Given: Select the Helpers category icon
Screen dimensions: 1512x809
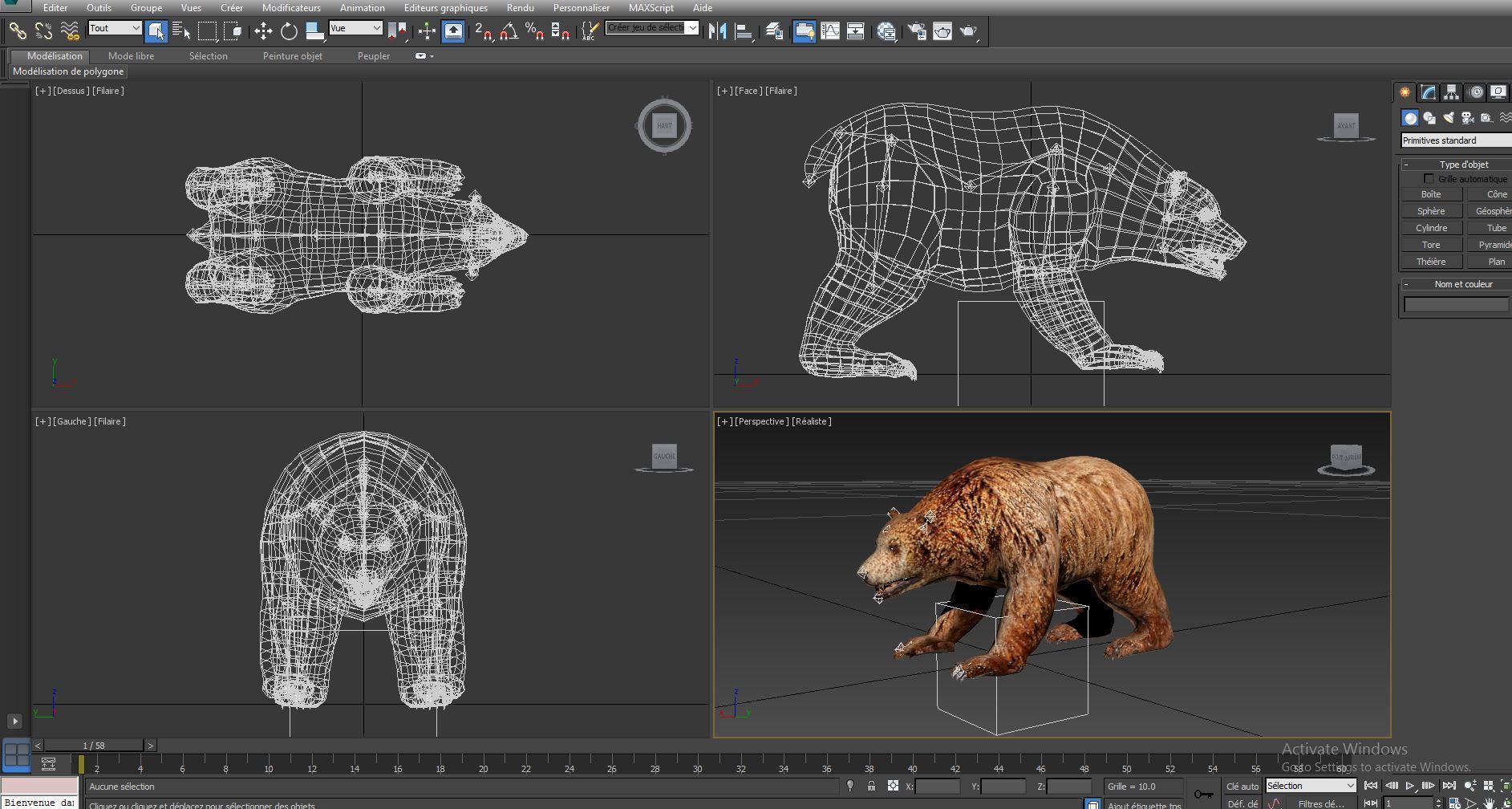Looking at the screenshot, I should [x=1486, y=118].
